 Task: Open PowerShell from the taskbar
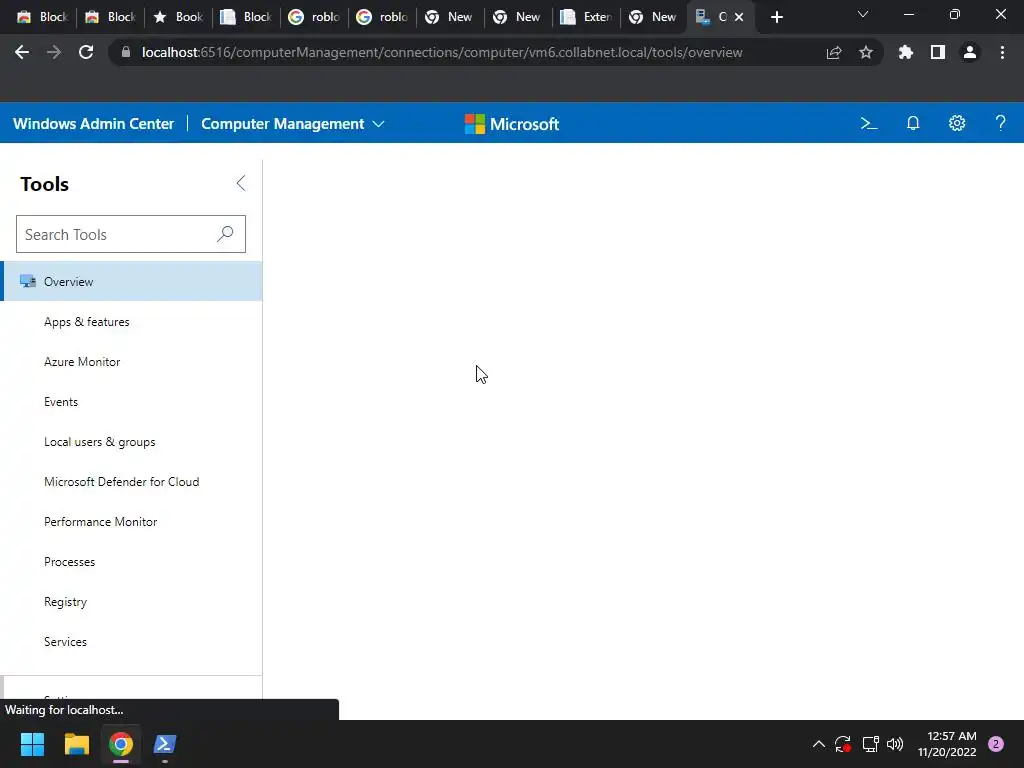coord(165,744)
